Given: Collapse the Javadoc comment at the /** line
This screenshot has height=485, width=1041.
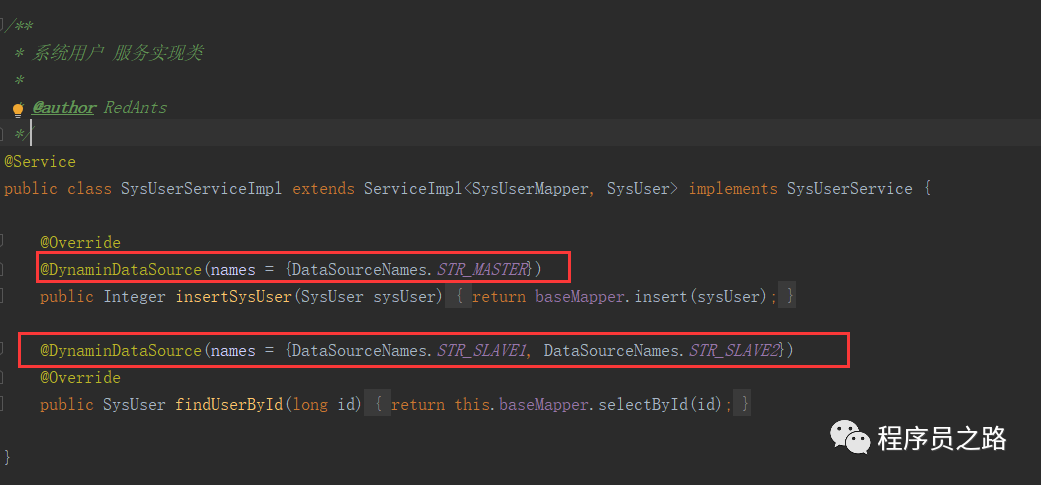Looking at the screenshot, I should (x=3, y=27).
